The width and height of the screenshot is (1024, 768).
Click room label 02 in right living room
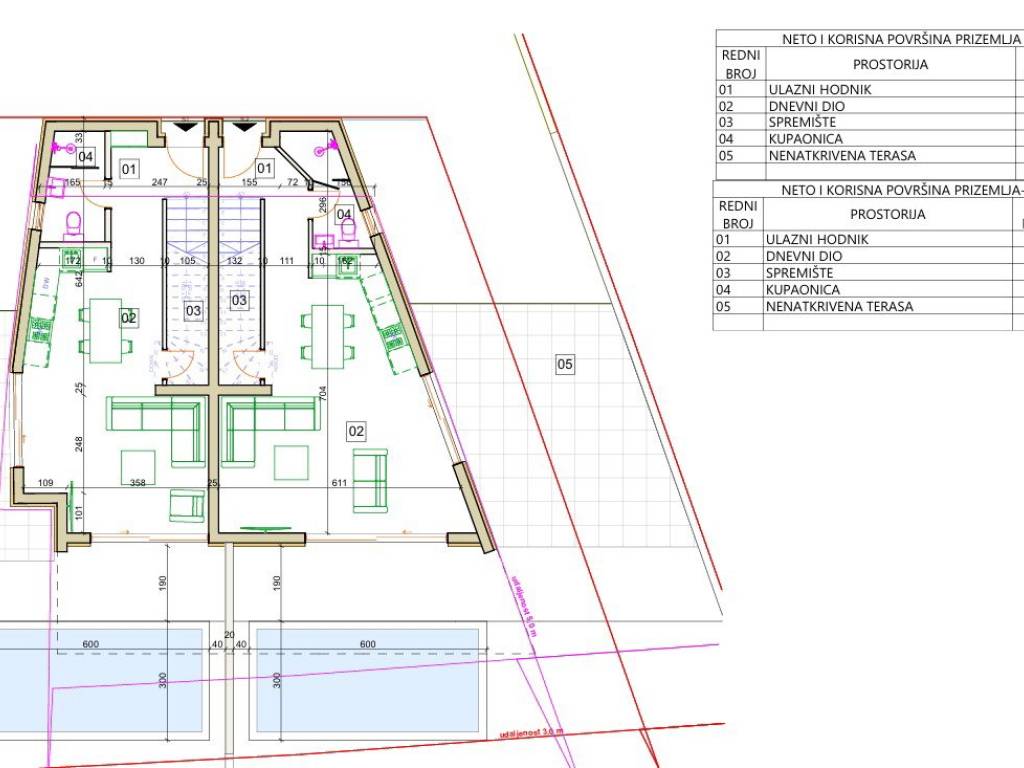(x=356, y=431)
